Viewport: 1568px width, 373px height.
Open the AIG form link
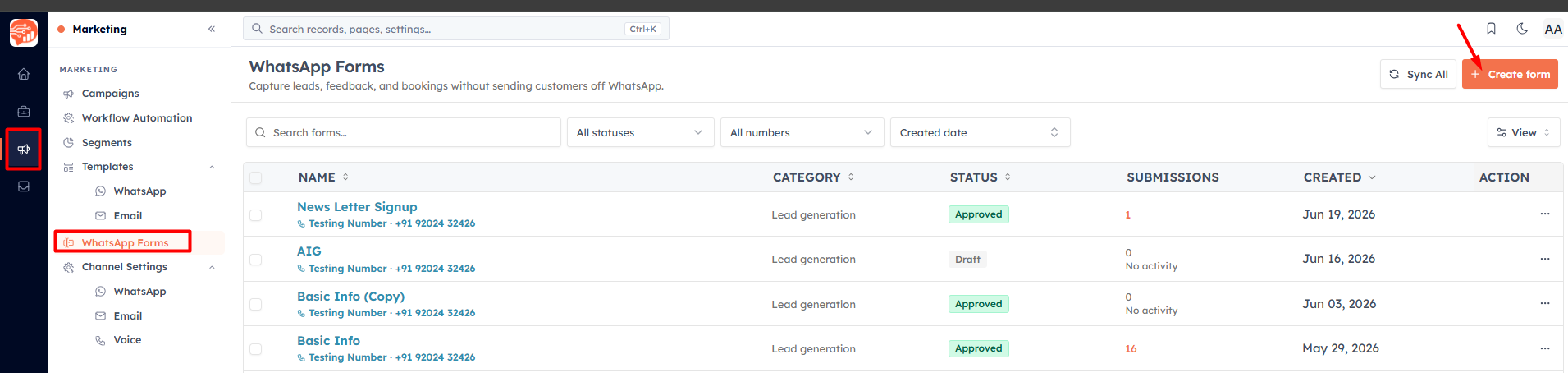click(309, 251)
